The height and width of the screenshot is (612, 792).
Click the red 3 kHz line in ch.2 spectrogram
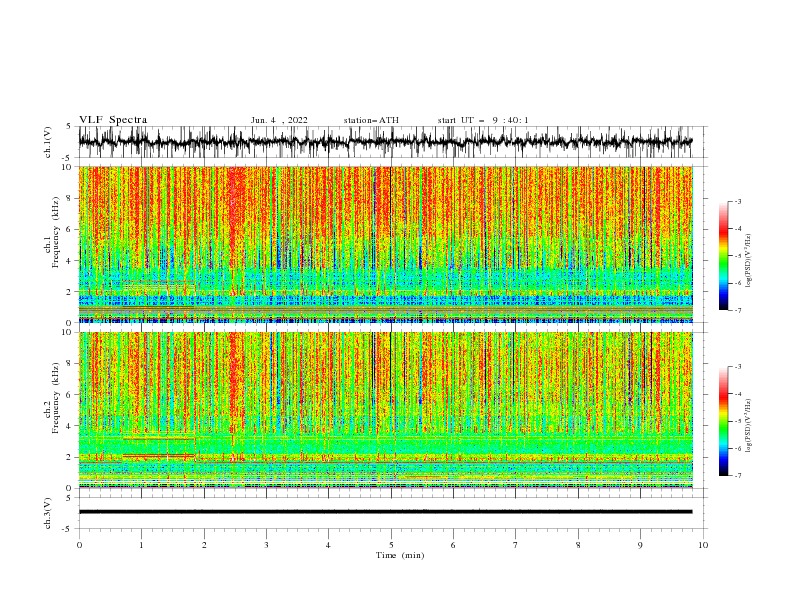pos(159,438)
